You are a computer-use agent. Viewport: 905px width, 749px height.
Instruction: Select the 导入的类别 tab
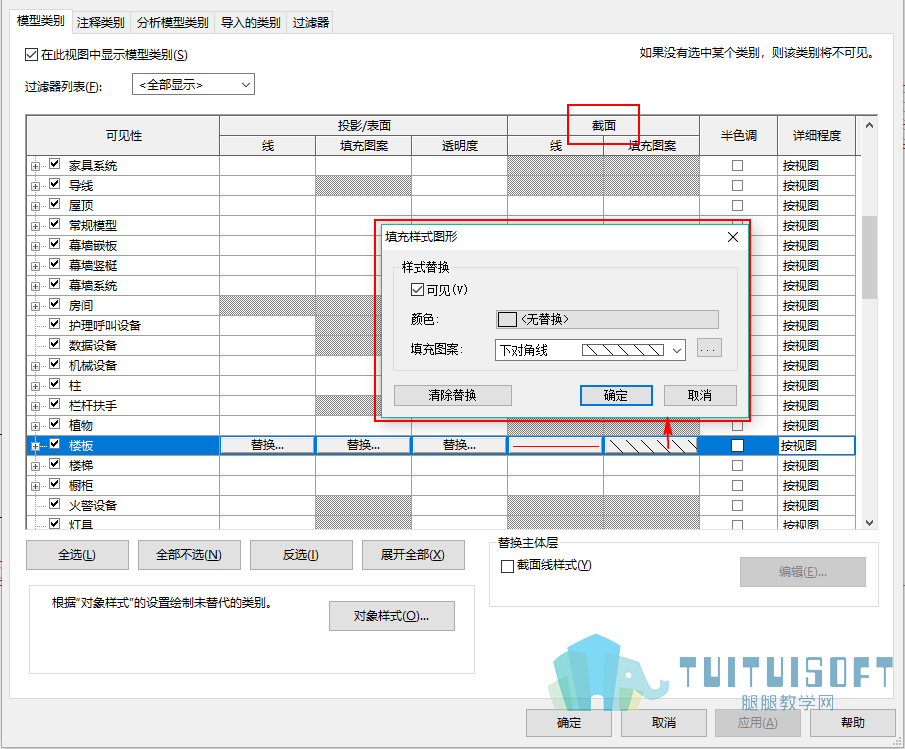point(250,23)
